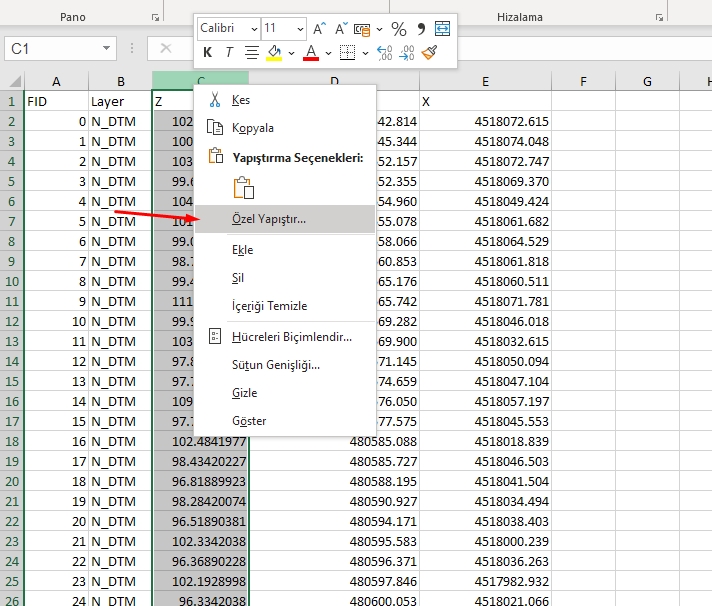
Task: Choose Kopyala from the context menu
Action: (x=285, y=128)
